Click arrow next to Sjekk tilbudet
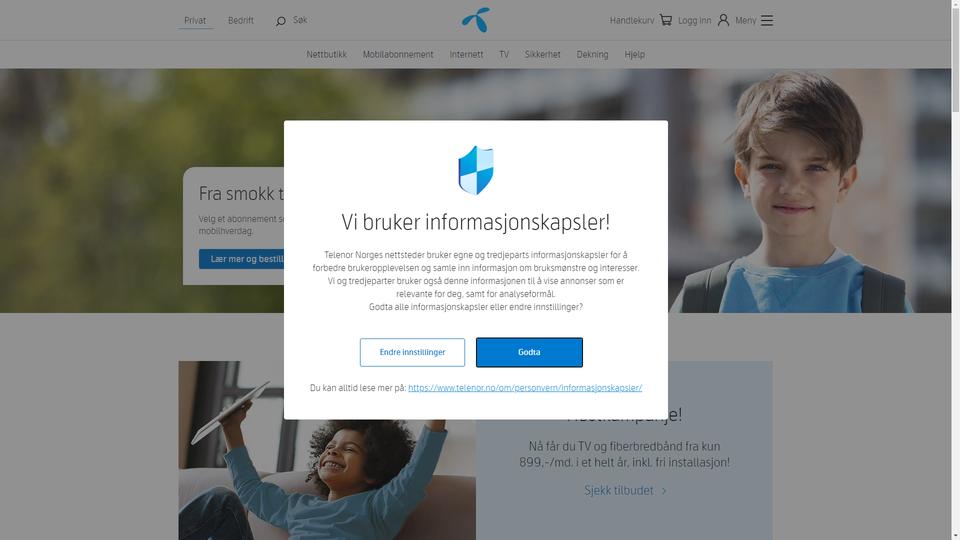960x540 pixels. coord(664,491)
